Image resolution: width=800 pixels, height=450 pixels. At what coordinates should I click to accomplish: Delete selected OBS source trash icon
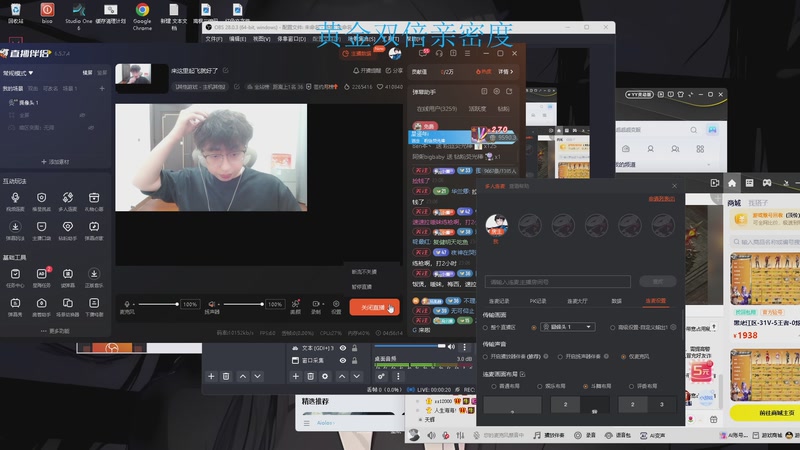tap(310, 377)
